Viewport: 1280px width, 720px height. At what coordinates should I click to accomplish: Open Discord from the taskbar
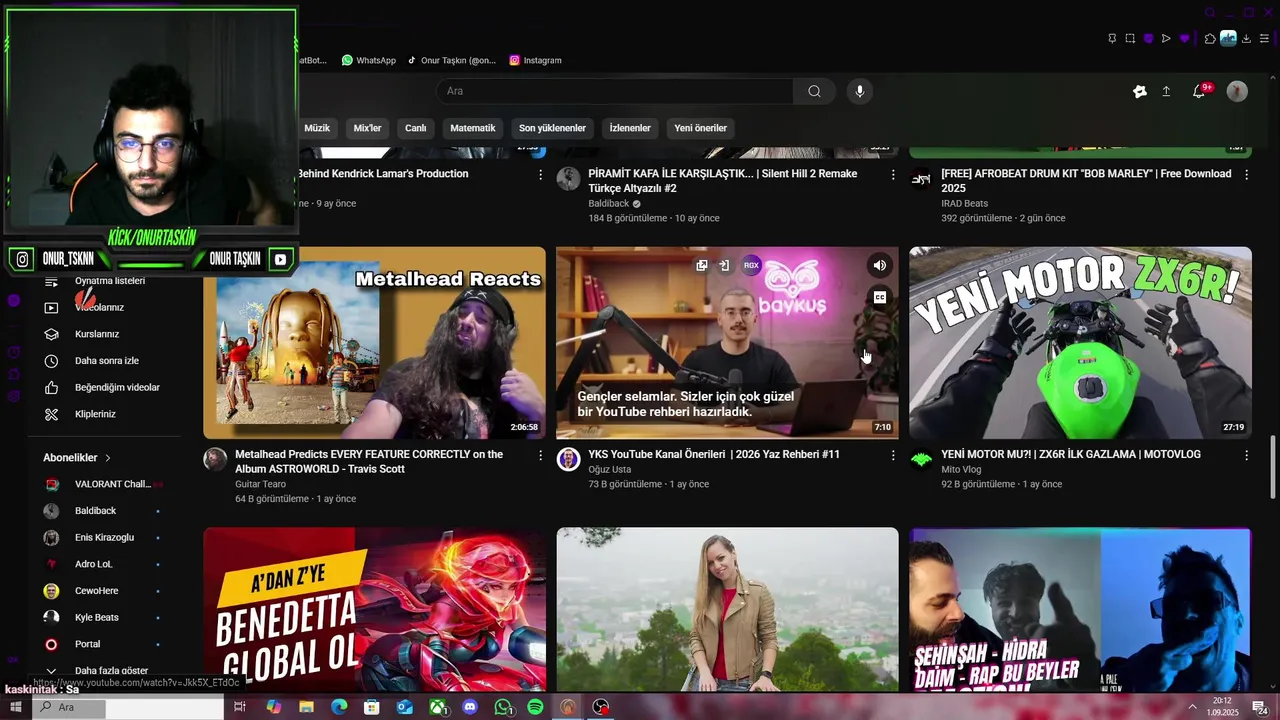pyautogui.click(x=470, y=707)
